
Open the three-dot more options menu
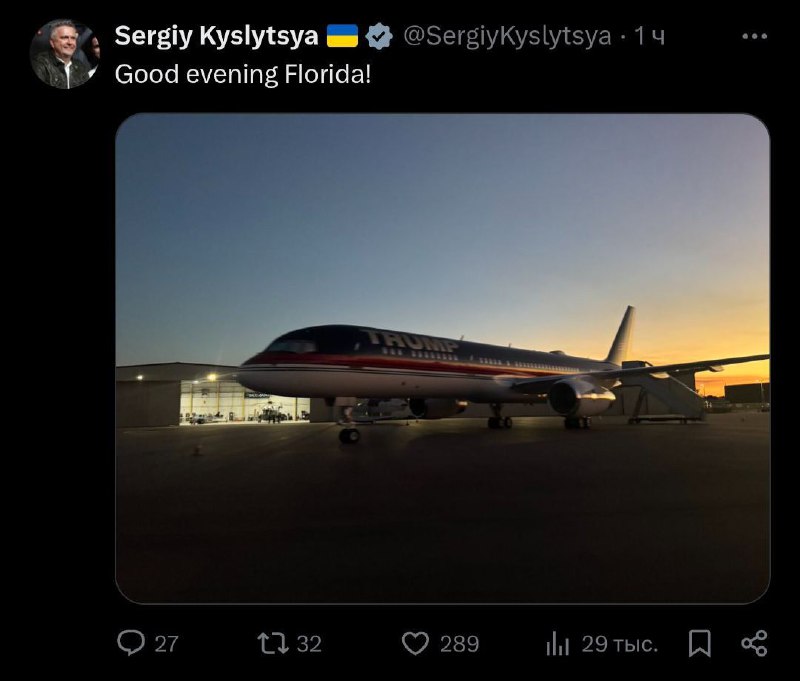coord(754,36)
